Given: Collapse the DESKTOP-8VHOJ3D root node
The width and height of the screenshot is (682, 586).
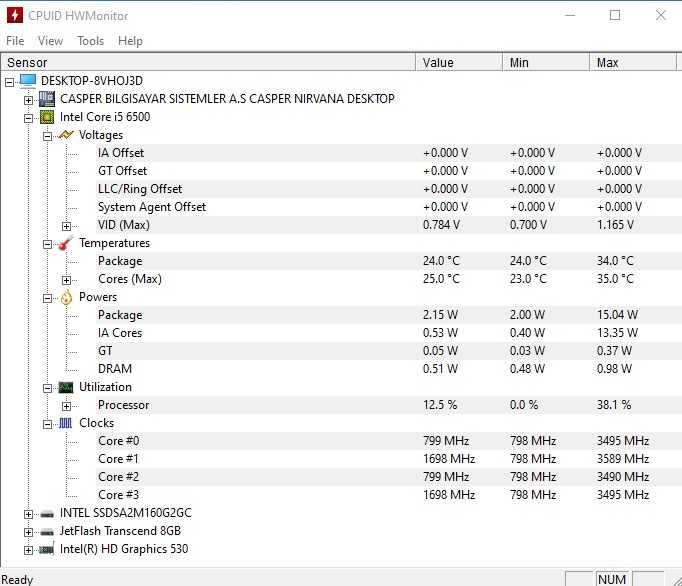Looking at the screenshot, I should [9, 82].
